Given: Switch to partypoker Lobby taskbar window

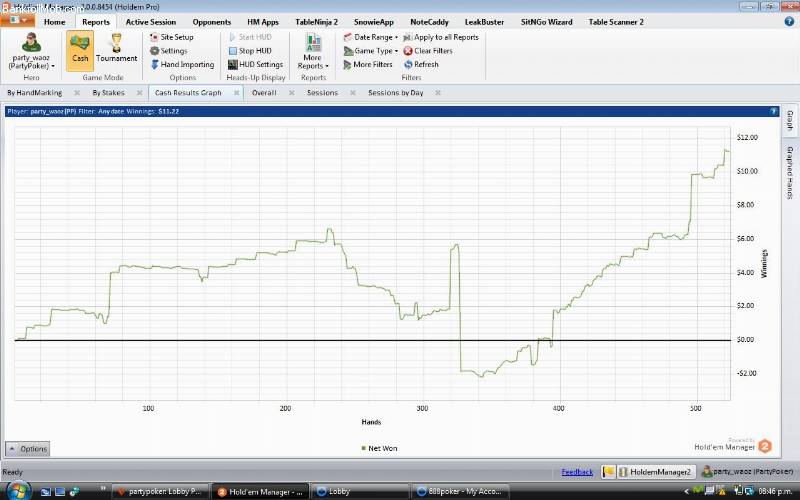Looking at the screenshot, I should [x=159, y=492].
